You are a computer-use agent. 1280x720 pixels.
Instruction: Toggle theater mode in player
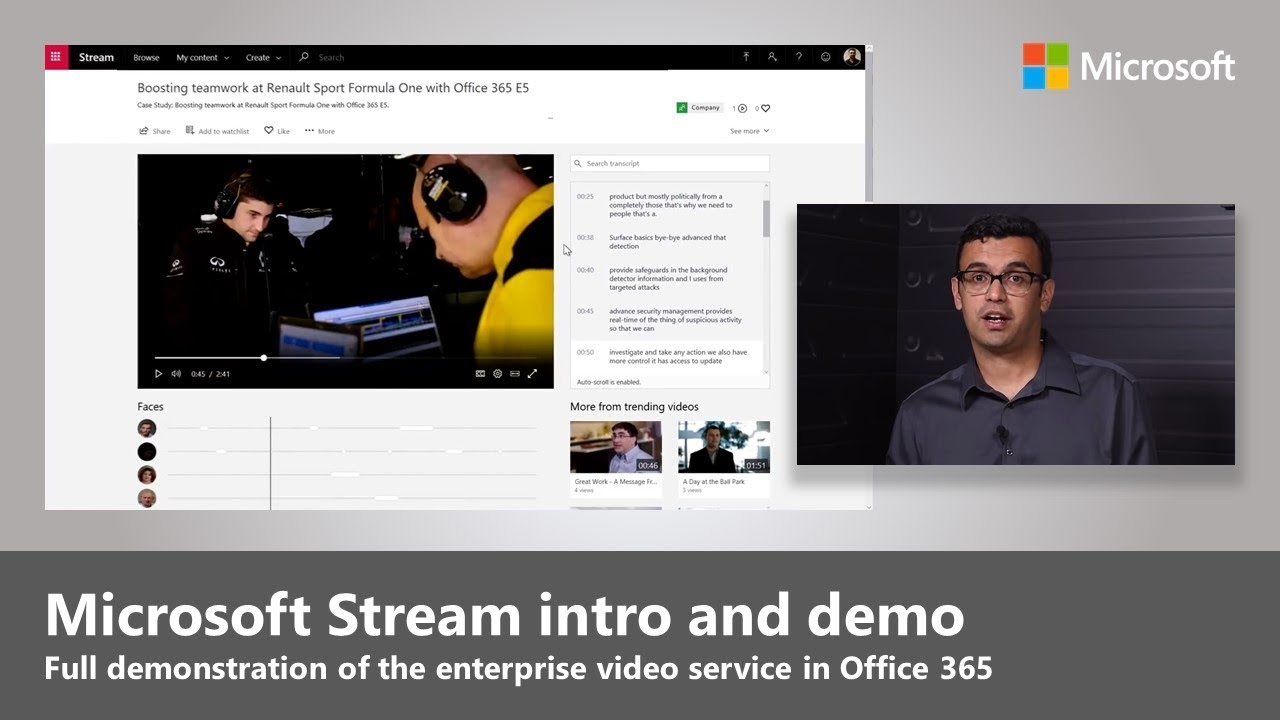pyautogui.click(x=515, y=374)
